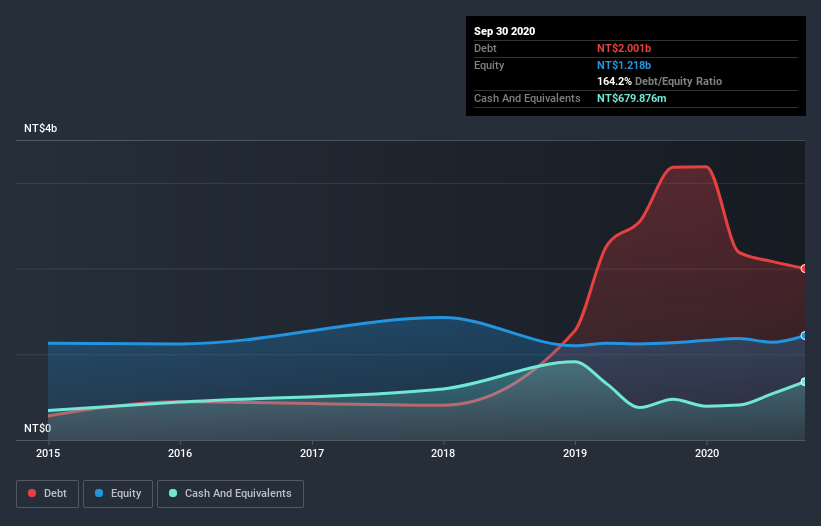Screen dimensions: 821x526
Task: Select the 2020 x-axis label
Action: pyautogui.click(x=707, y=453)
